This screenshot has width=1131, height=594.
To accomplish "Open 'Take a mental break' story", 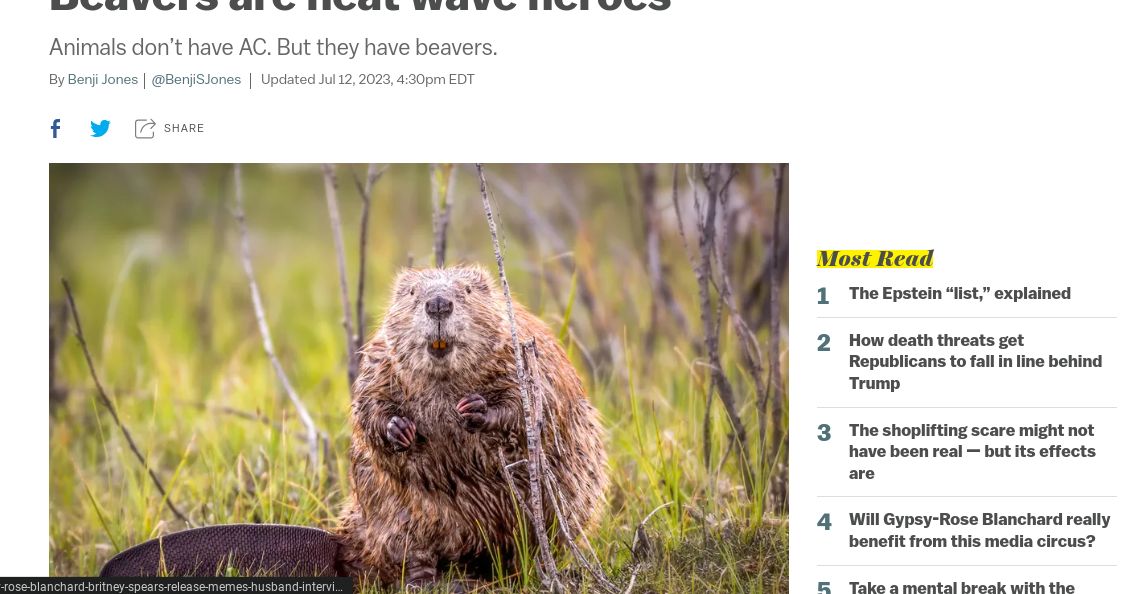I will (961, 587).
